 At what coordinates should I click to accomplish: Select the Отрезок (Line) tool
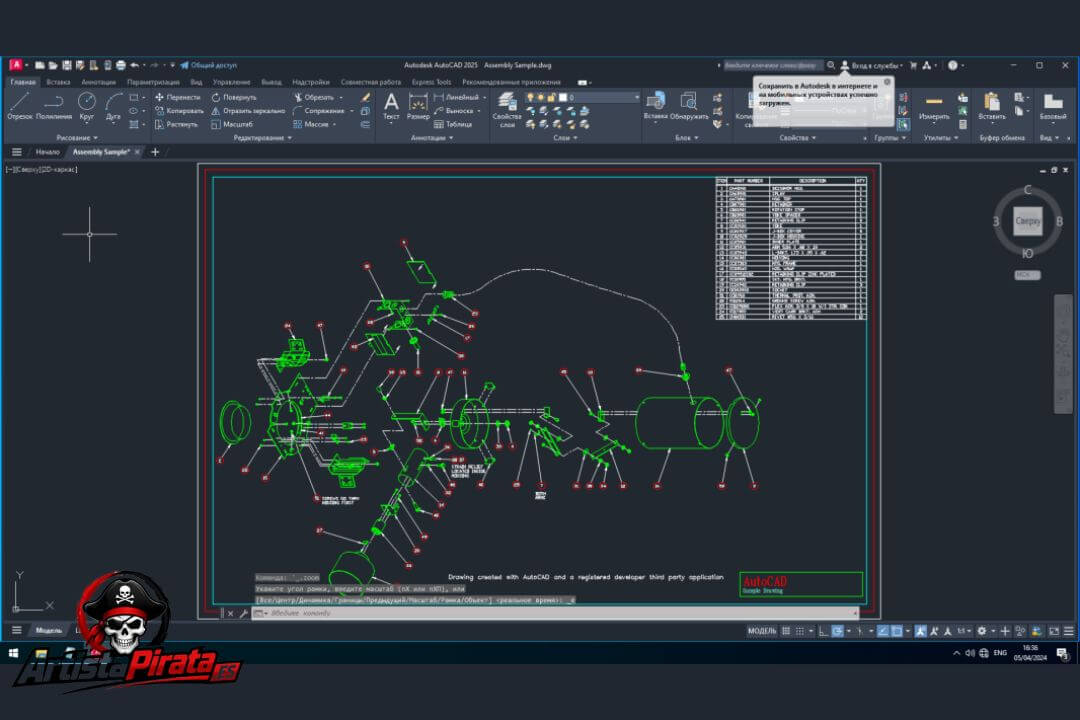click(x=19, y=106)
